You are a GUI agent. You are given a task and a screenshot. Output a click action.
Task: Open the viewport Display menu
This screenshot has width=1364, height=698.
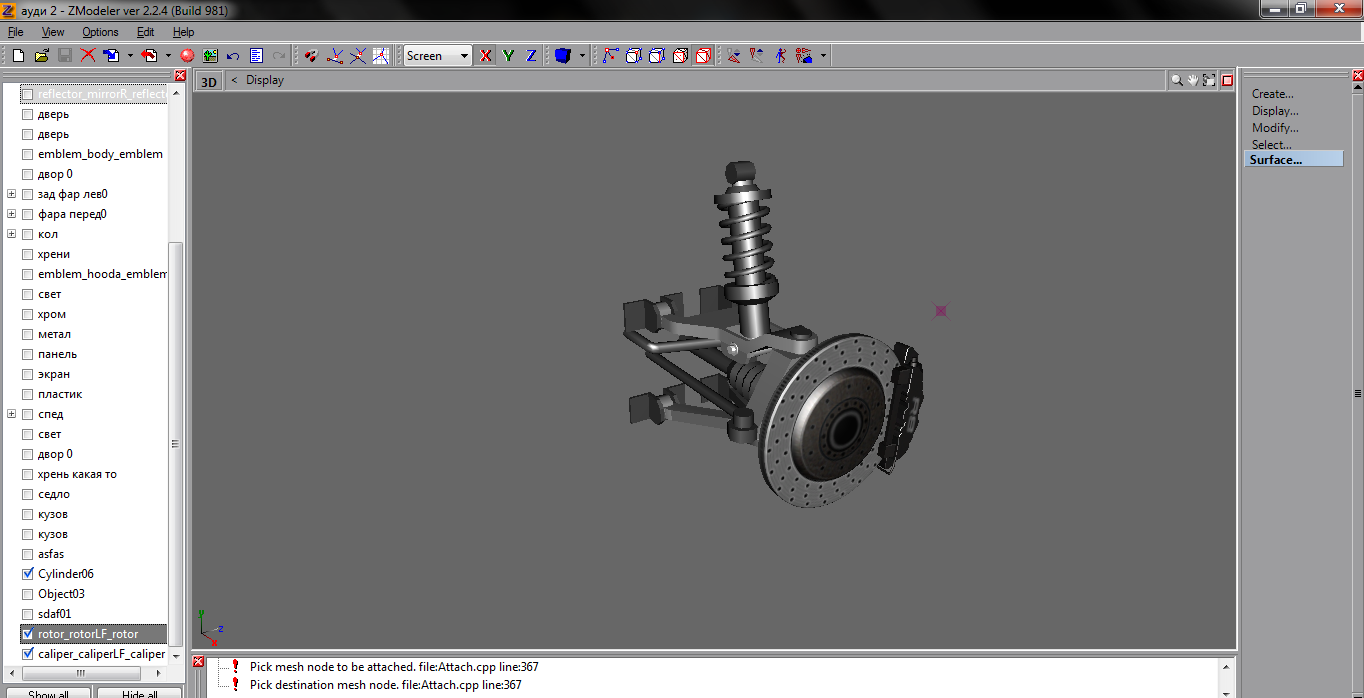[265, 80]
